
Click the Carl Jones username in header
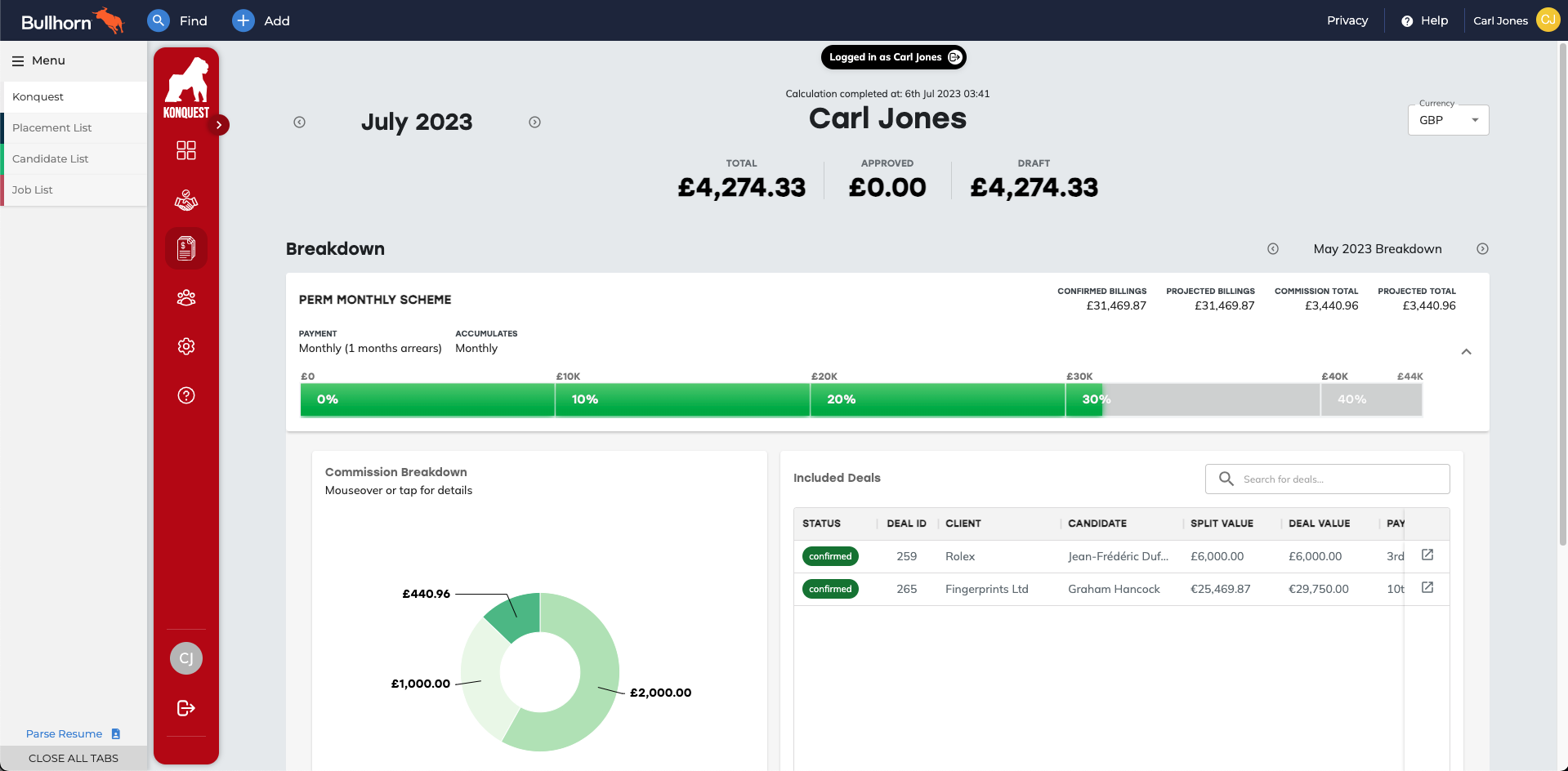coord(1500,20)
